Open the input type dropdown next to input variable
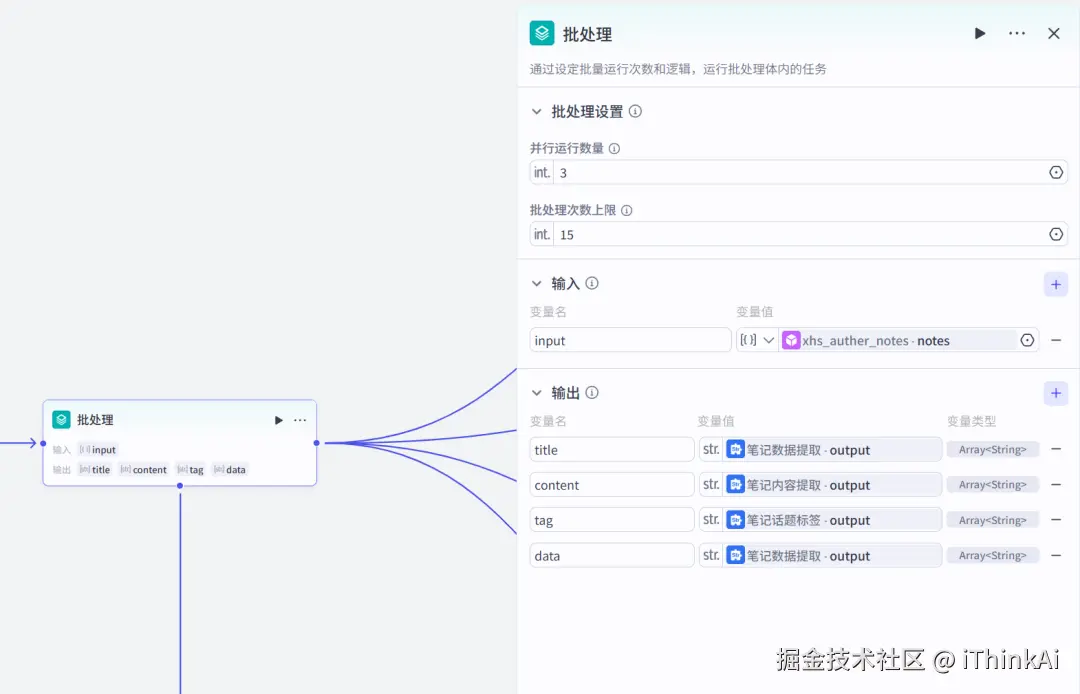The image size is (1080, 694). [x=757, y=340]
